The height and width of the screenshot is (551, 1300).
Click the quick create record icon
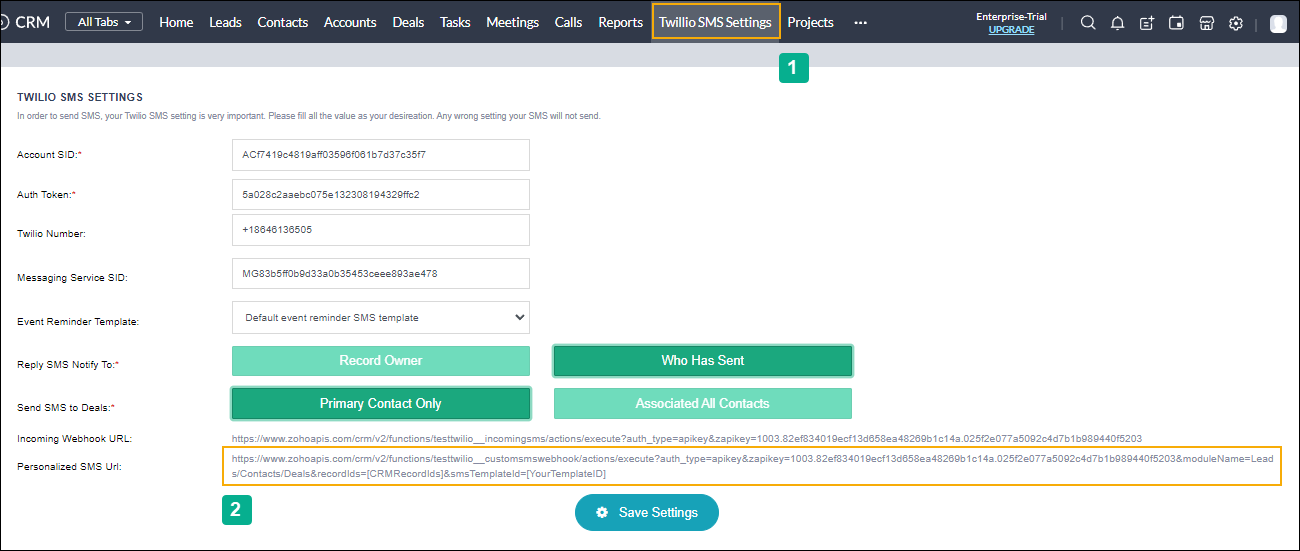coord(1147,23)
